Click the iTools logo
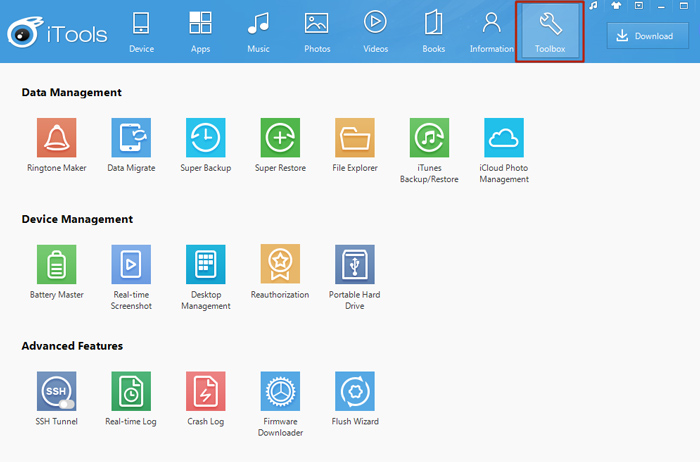This screenshot has width=700, height=462. click(57, 33)
